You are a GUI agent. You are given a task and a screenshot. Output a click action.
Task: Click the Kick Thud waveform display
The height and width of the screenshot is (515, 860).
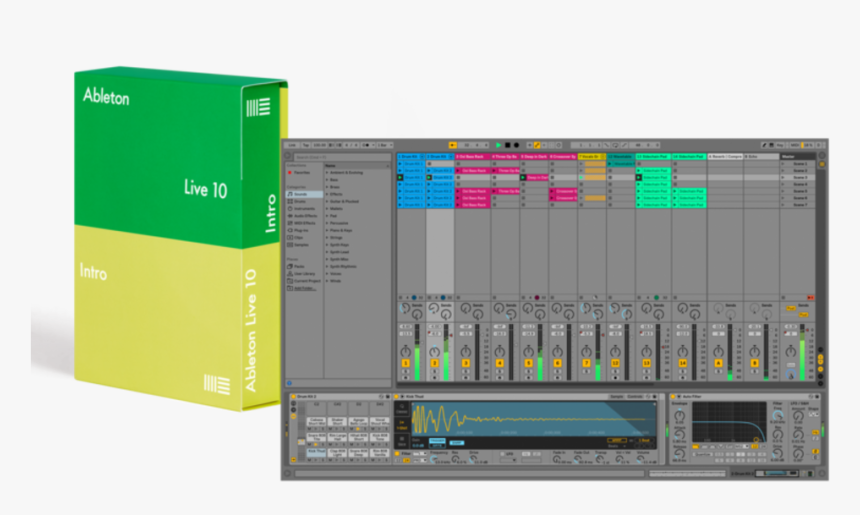[533, 420]
